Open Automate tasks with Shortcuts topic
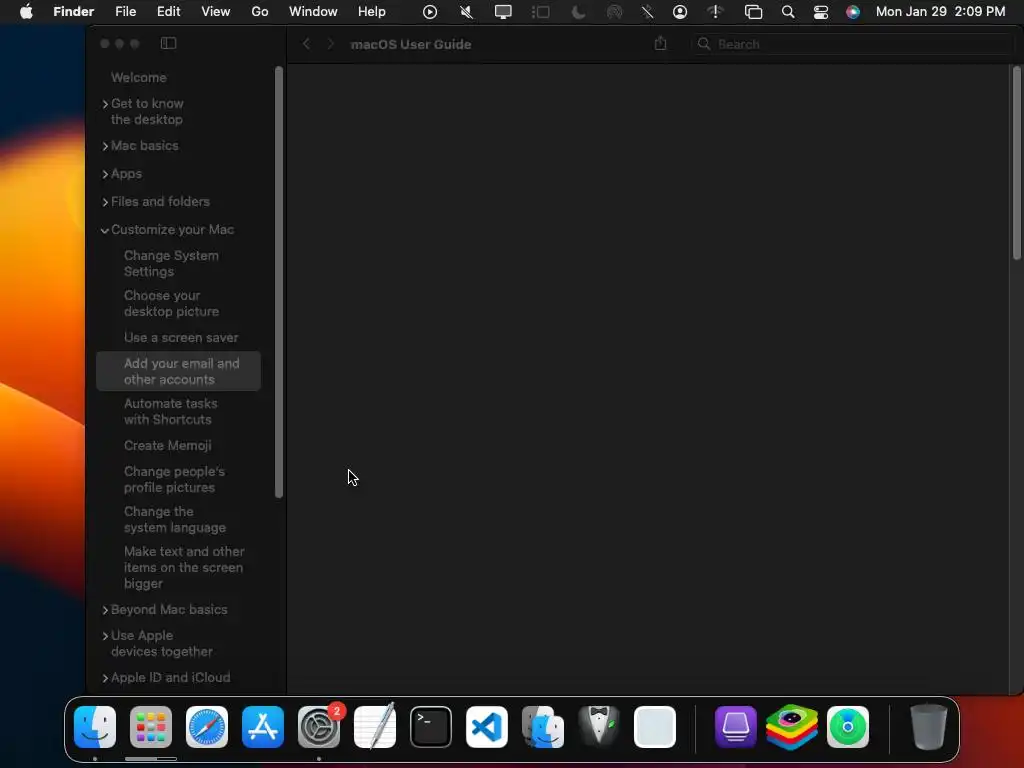 pos(170,411)
